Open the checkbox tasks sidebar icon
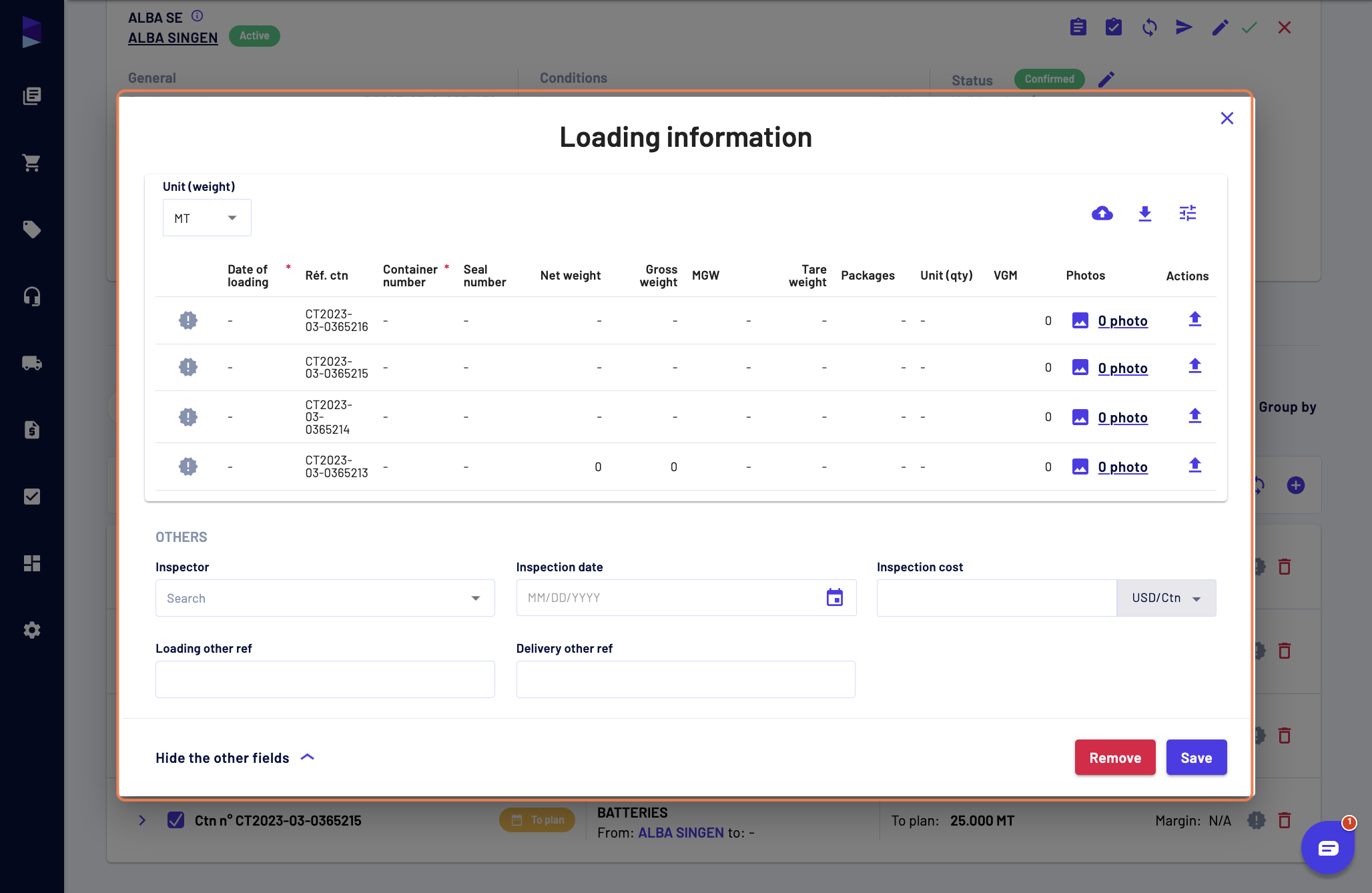The height and width of the screenshot is (893, 1372). (x=31, y=497)
